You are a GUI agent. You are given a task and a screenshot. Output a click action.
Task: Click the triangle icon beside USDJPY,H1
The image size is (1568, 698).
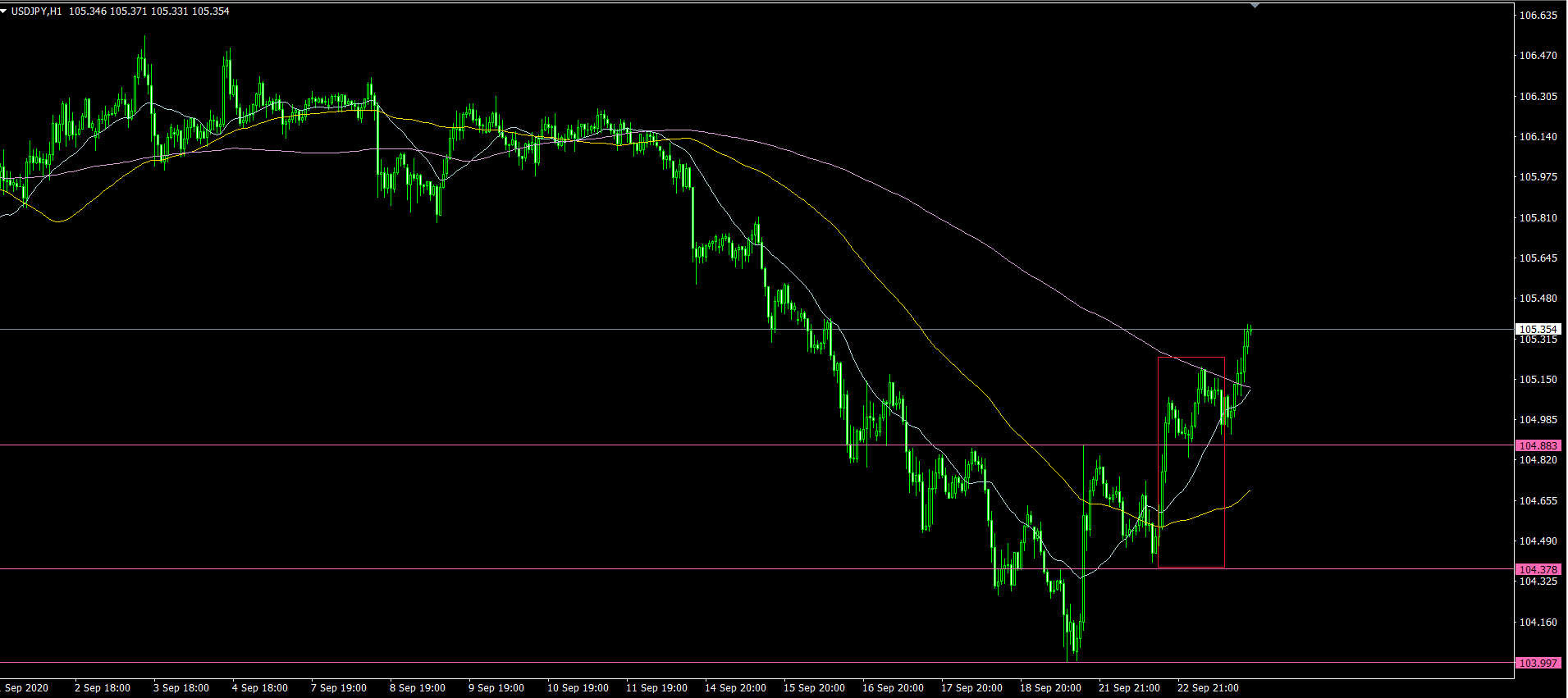[4, 11]
